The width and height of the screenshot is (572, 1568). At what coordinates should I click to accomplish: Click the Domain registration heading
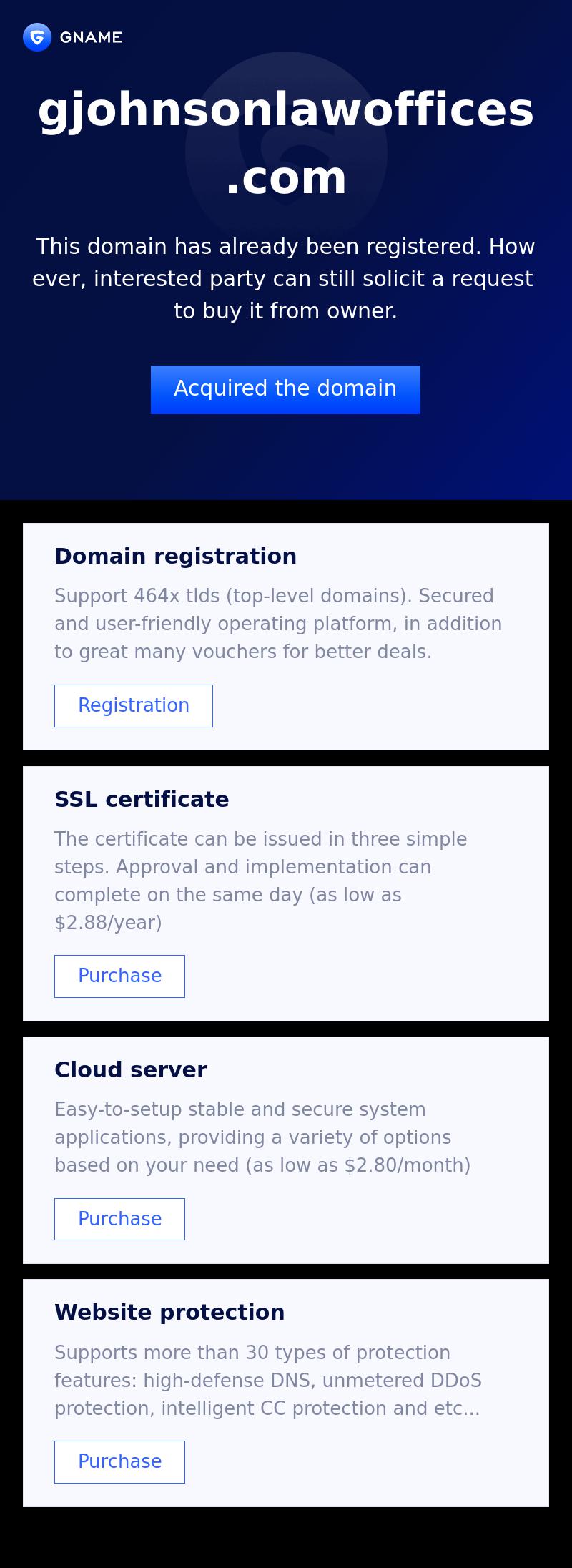pos(175,556)
